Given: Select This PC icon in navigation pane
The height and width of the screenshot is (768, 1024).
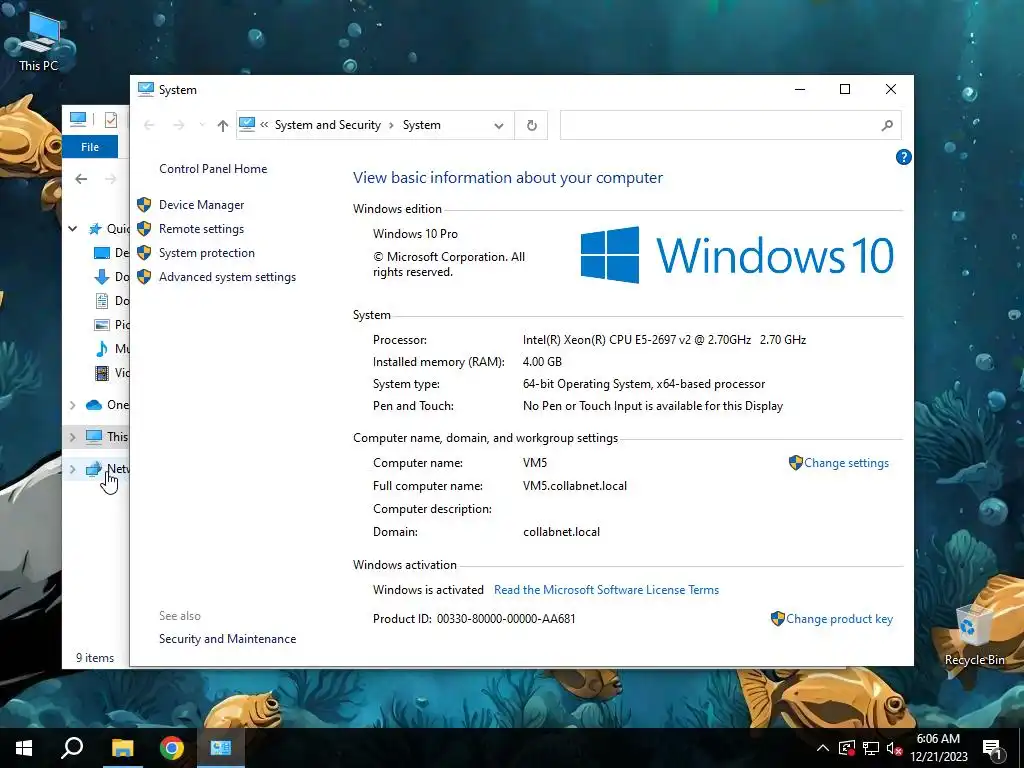Looking at the screenshot, I should tap(94, 436).
